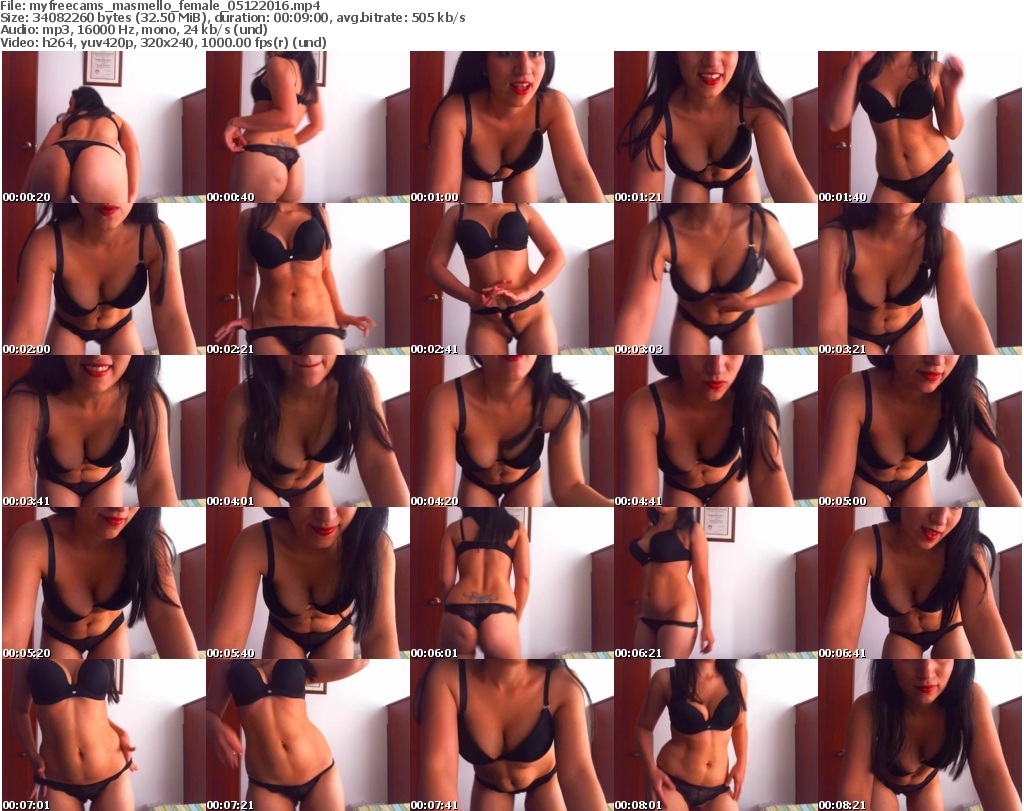Click the frame stamped 00:06:21
The width and height of the screenshot is (1024, 811).
click(715, 583)
